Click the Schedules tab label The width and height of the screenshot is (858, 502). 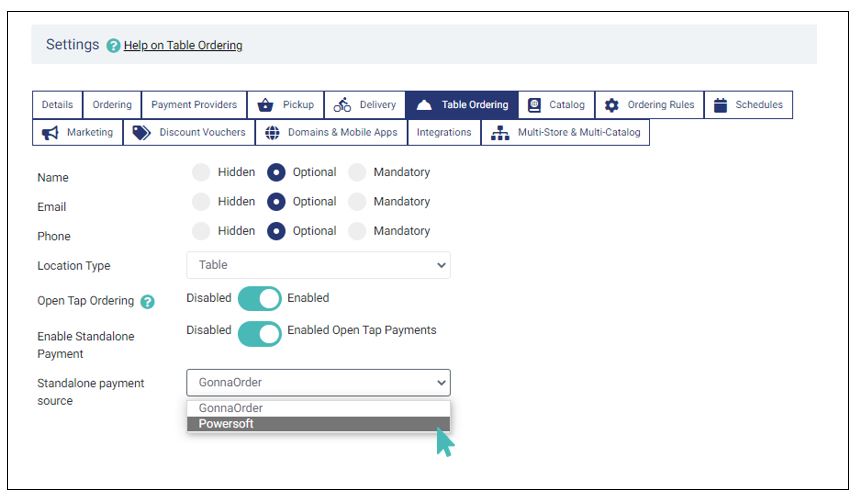(x=759, y=105)
